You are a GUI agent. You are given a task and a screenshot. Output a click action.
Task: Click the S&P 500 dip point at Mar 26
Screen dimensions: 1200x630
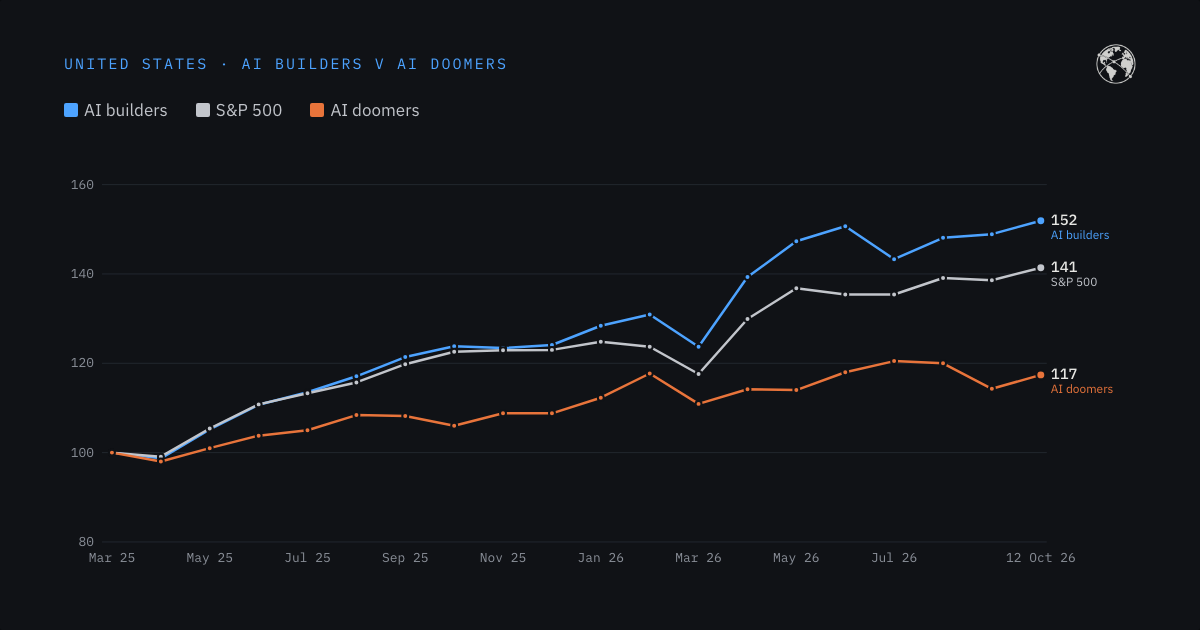[x=698, y=374]
